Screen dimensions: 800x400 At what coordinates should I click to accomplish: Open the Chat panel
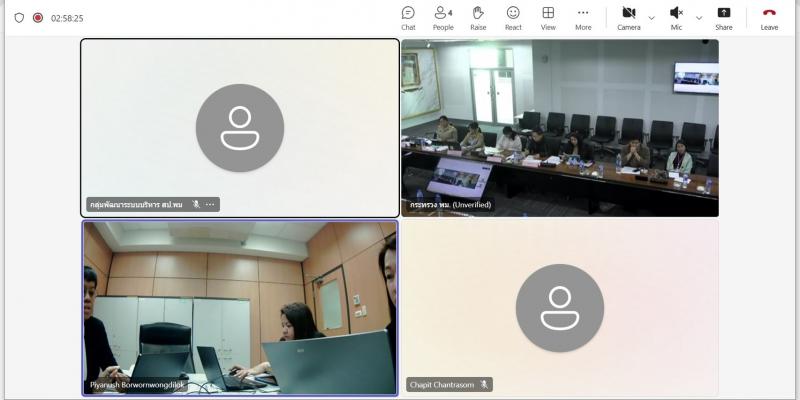pyautogui.click(x=408, y=18)
